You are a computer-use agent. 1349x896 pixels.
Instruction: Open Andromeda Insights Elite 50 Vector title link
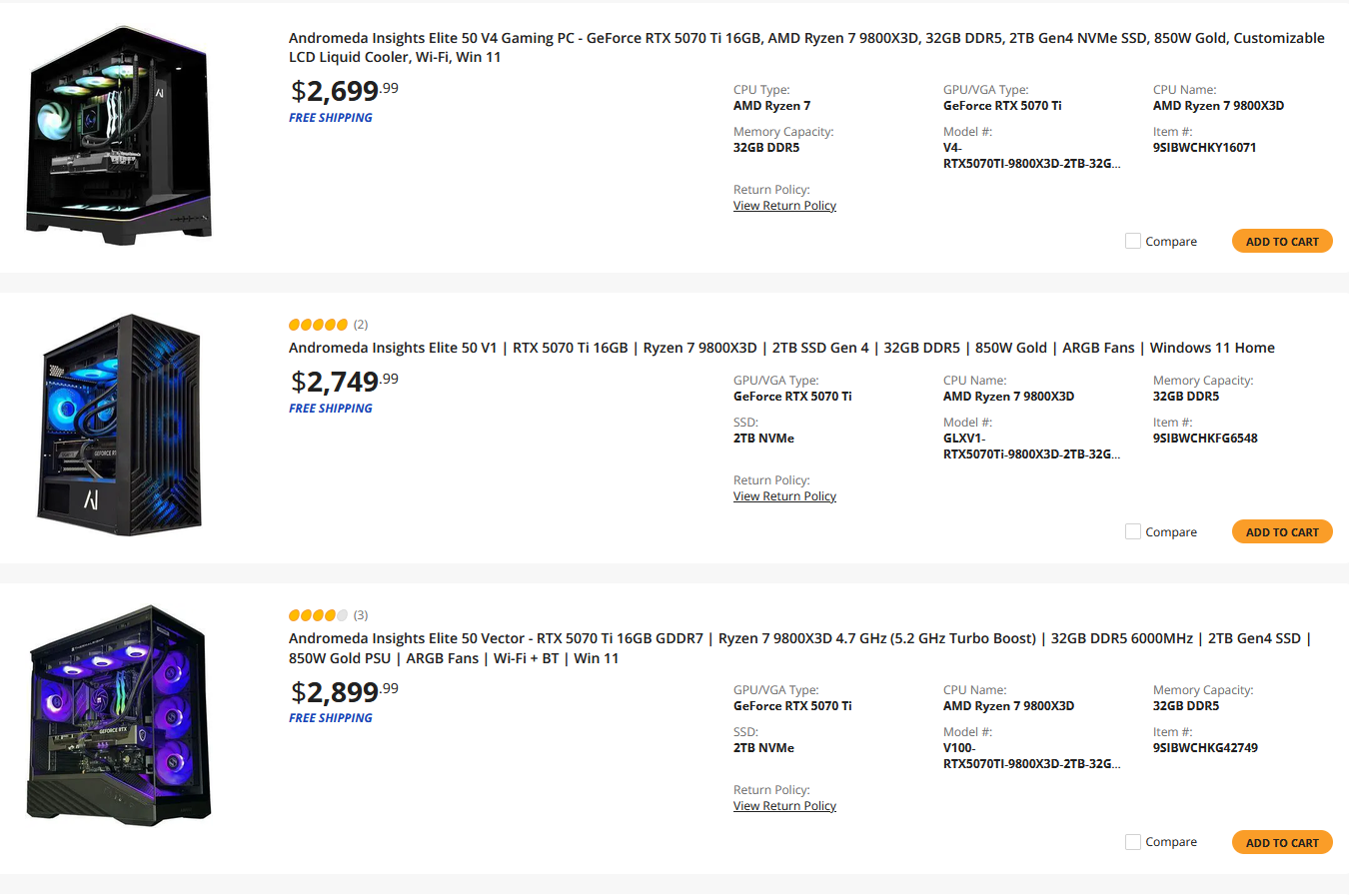[799, 648]
